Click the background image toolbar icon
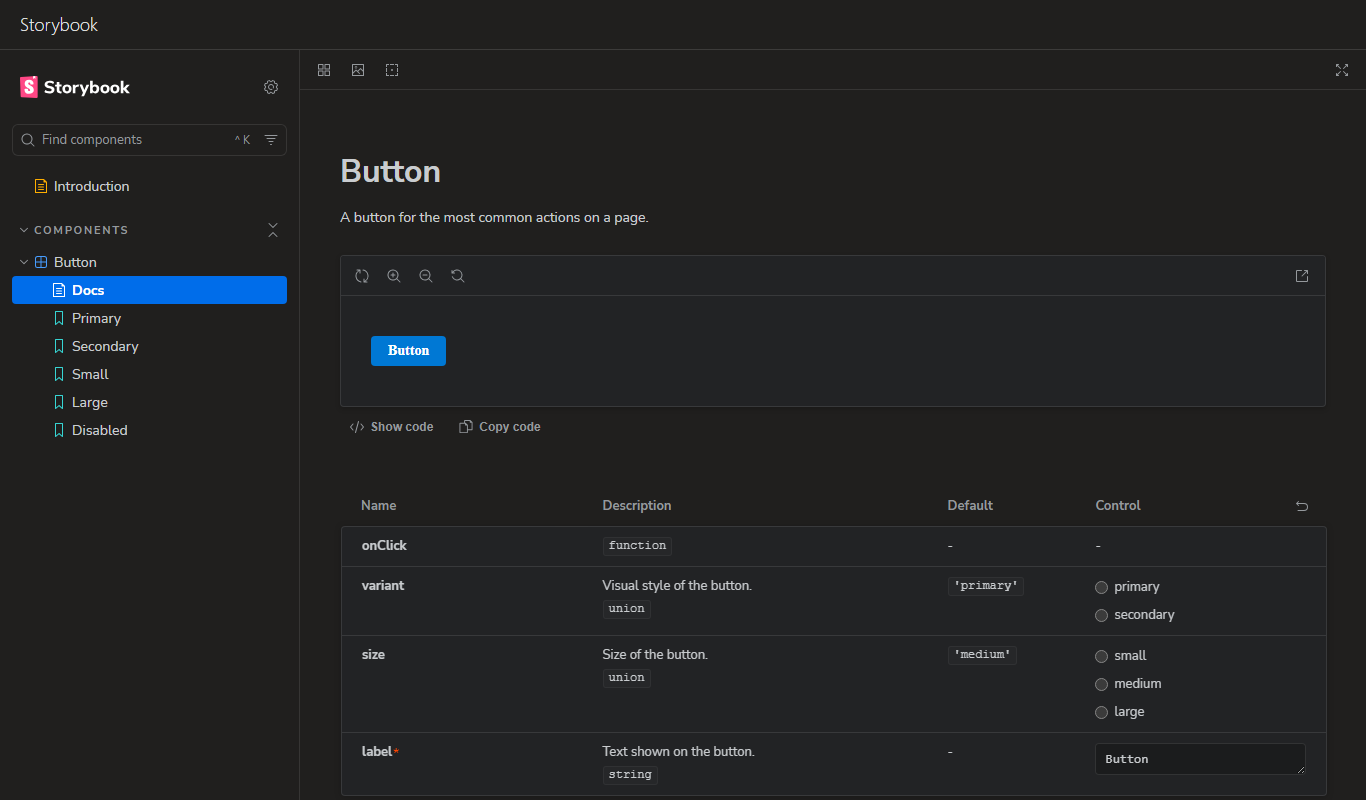Viewport: 1366px width, 800px height. (x=358, y=70)
